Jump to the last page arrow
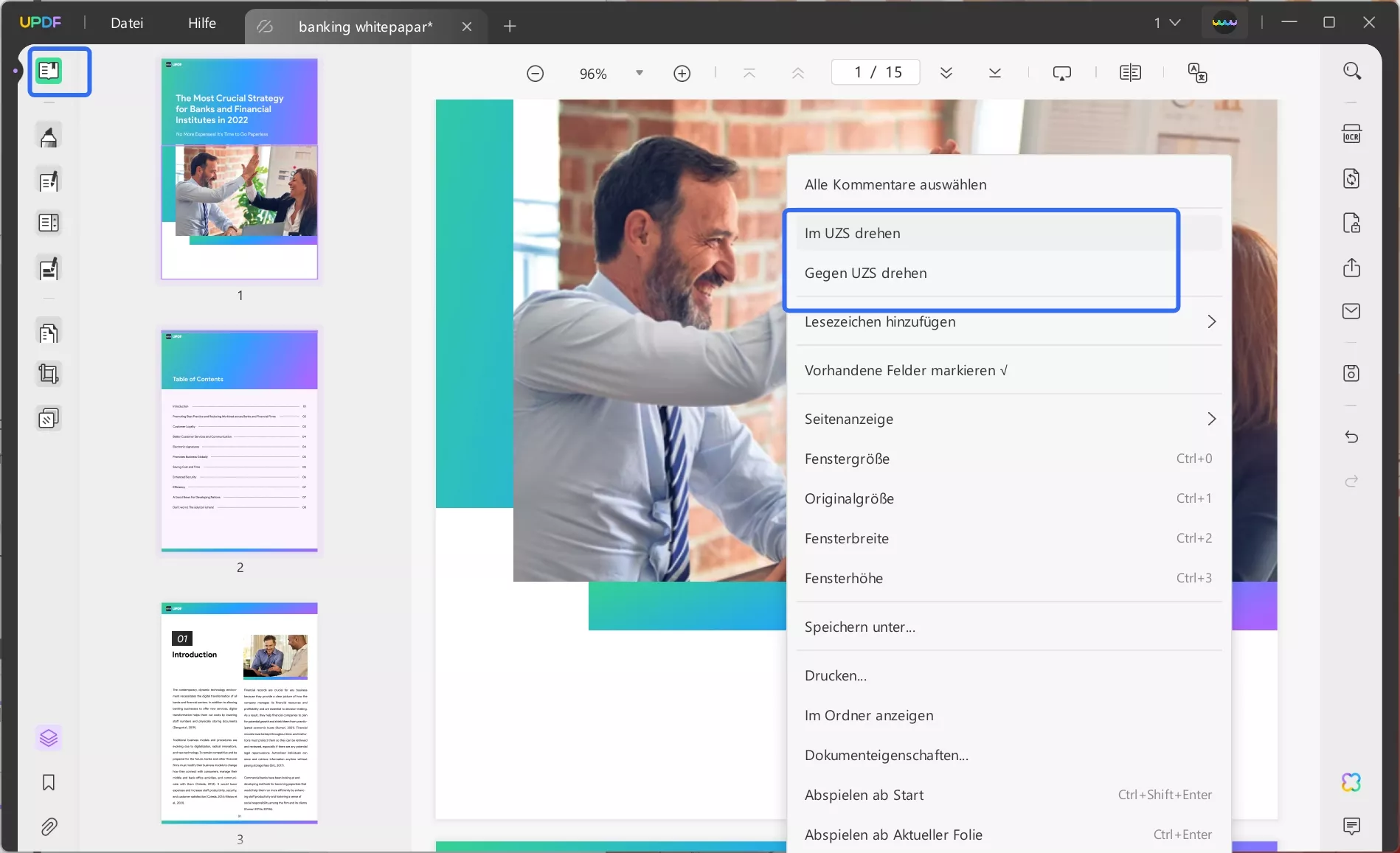This screenshot has width=1400, height=853. 995,73
